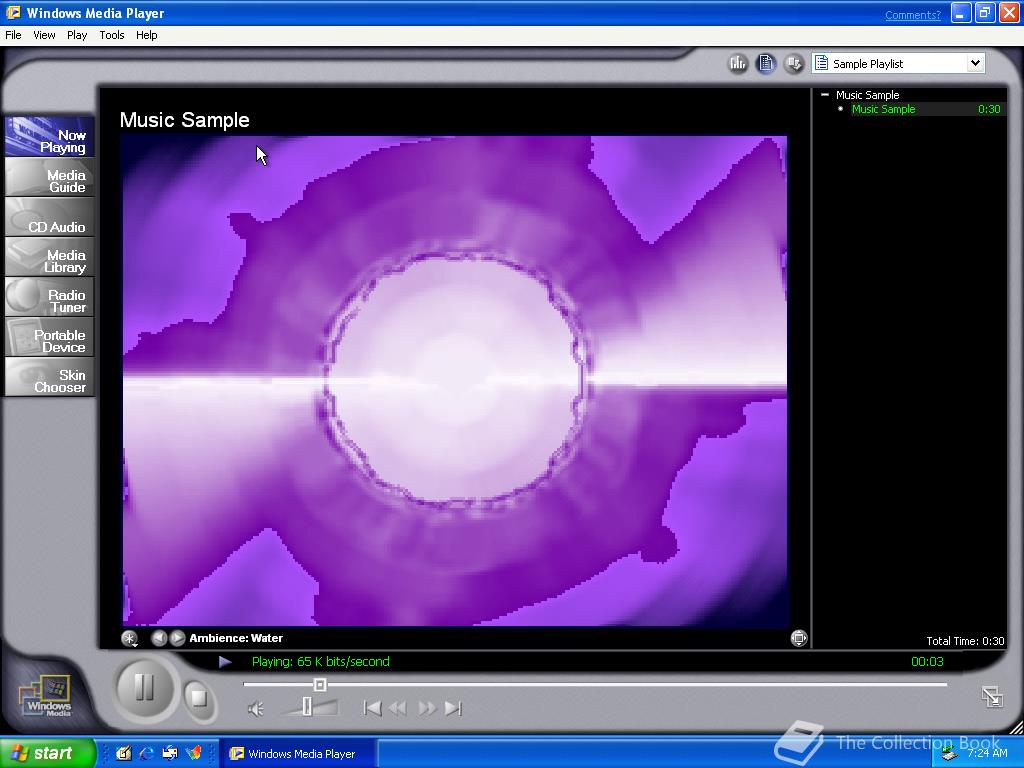Open visualization options asterisk menu

tap(129, 639)
